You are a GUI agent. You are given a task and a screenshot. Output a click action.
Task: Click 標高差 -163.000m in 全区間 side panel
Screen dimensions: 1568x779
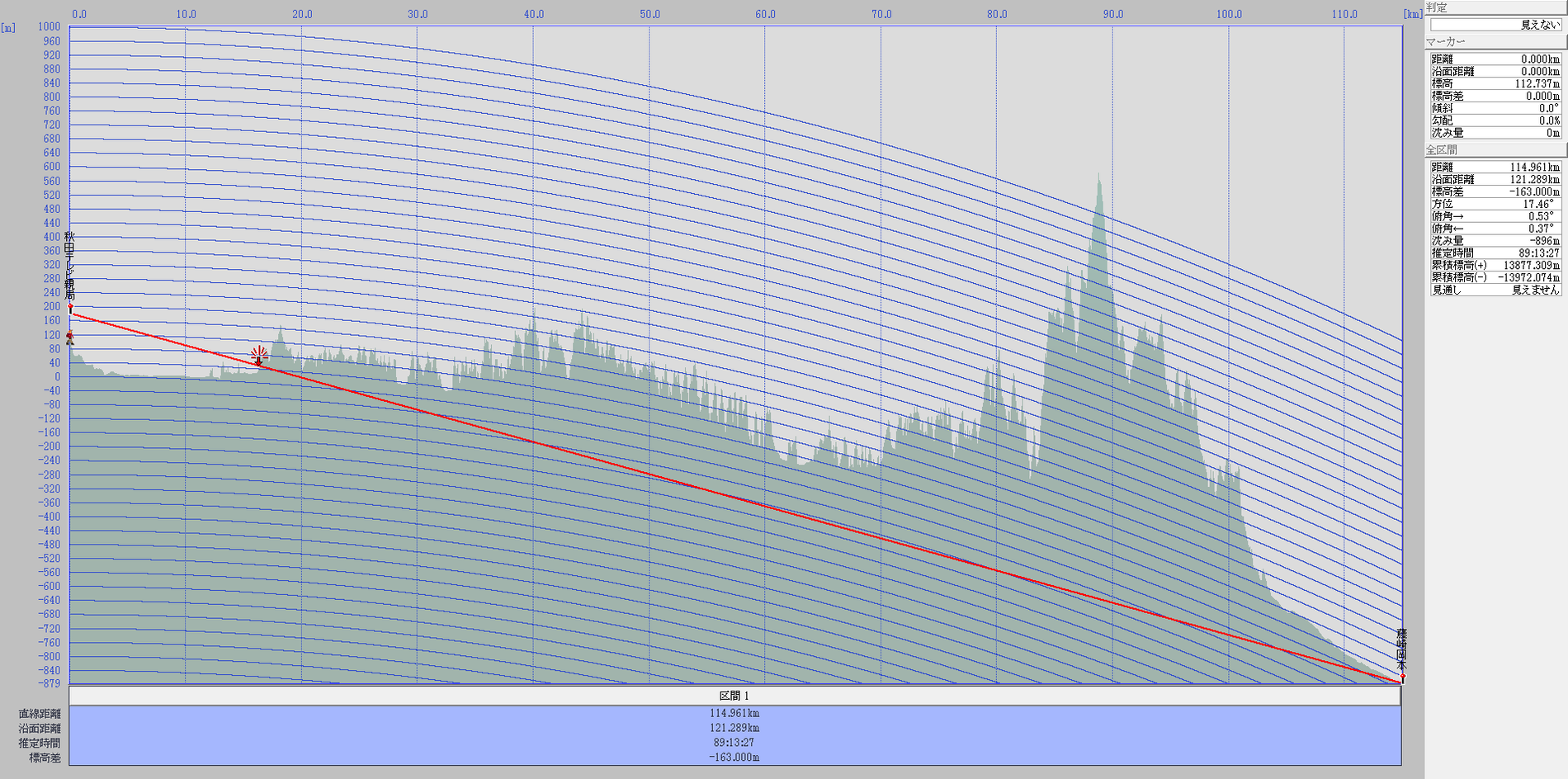1495,191
